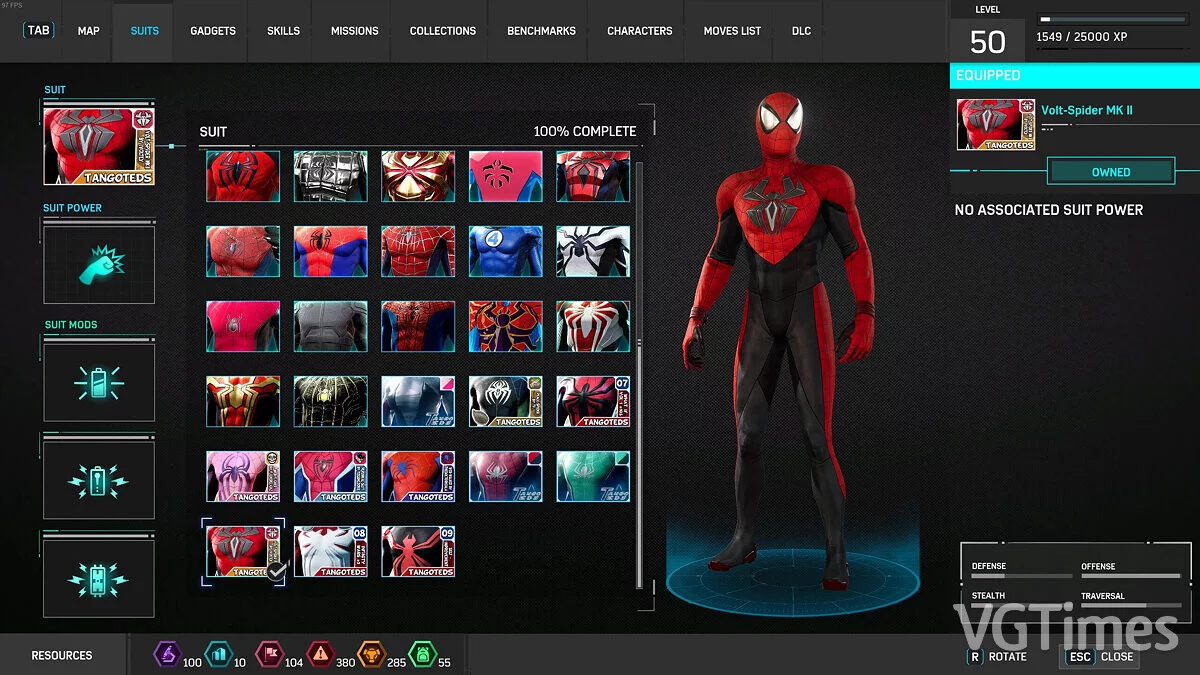Select the Suit Power fist icon
Image resolution: width=1200 pixels, height=675 pixels.
click(98, 263)
